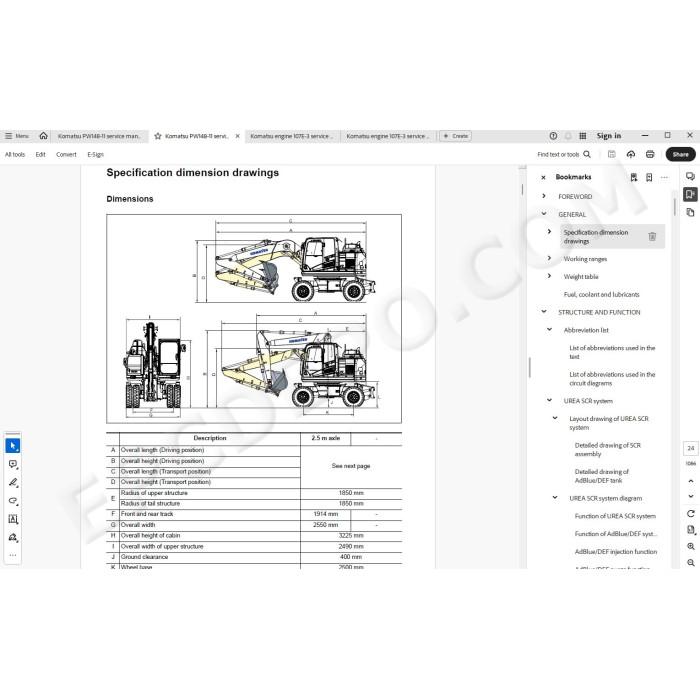This screenshot has width=700, height=700.
Task: Close the active Komatsu PW148-11 tab
Action: point(238,136)
